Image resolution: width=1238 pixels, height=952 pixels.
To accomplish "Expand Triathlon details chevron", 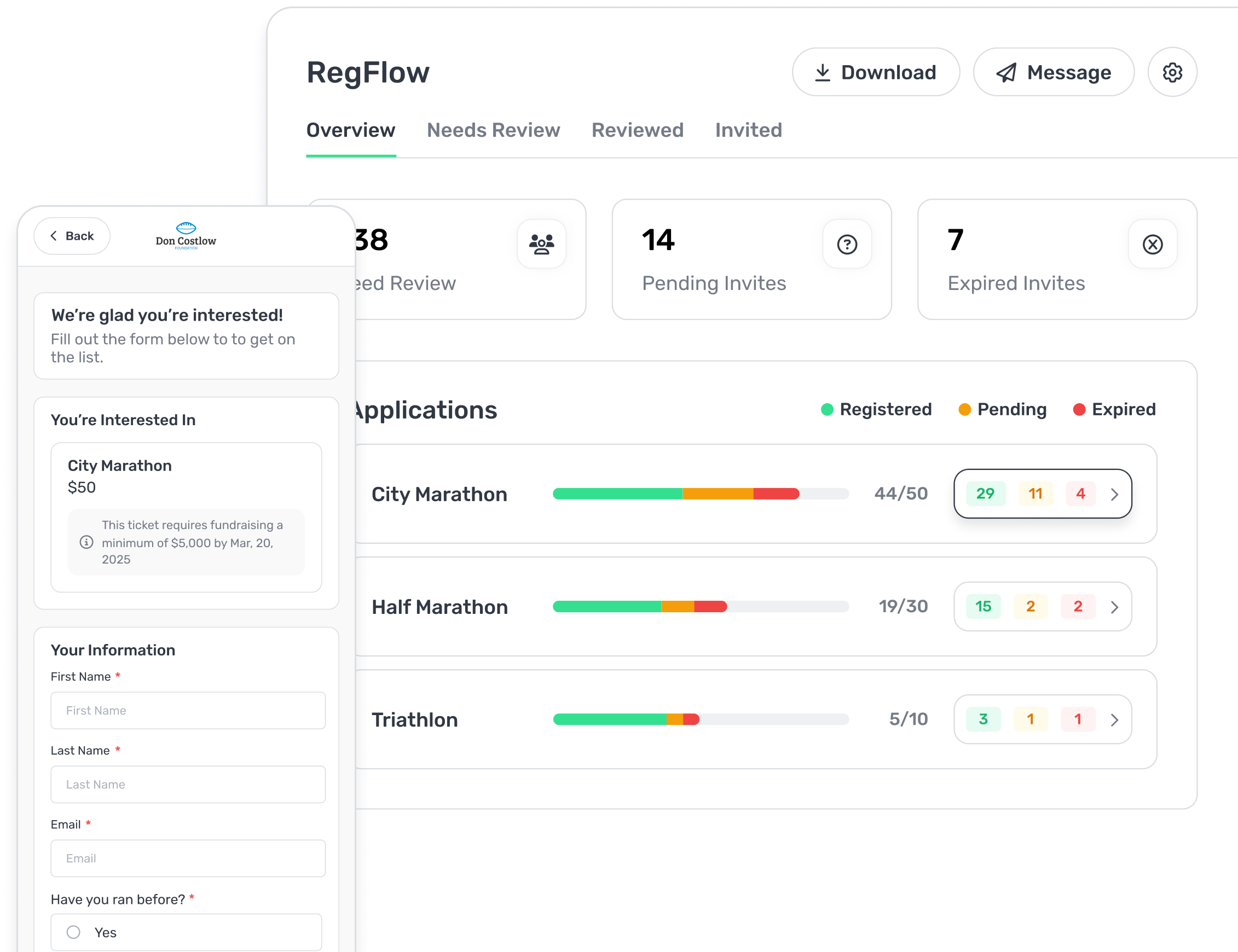I will [1114, 719].
